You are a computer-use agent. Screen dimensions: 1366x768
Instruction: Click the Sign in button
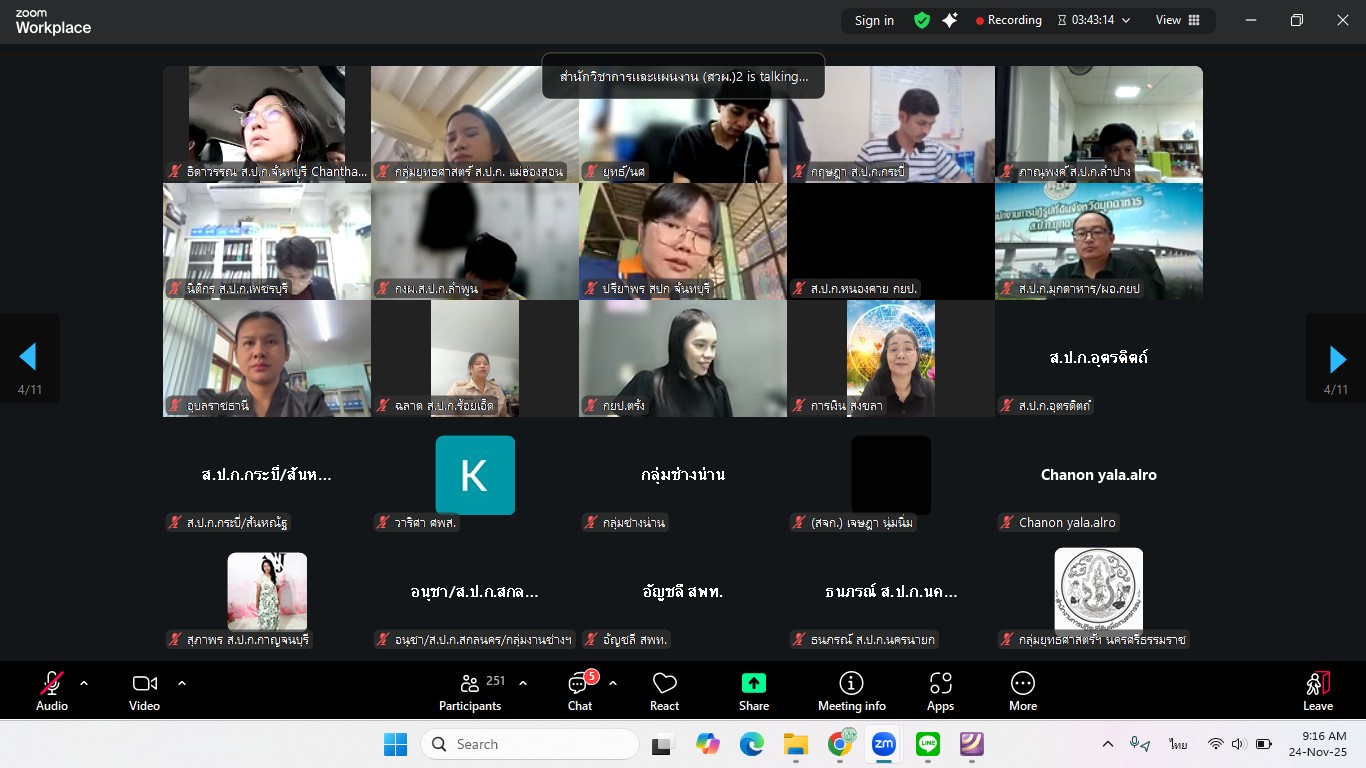coord(874,20)
